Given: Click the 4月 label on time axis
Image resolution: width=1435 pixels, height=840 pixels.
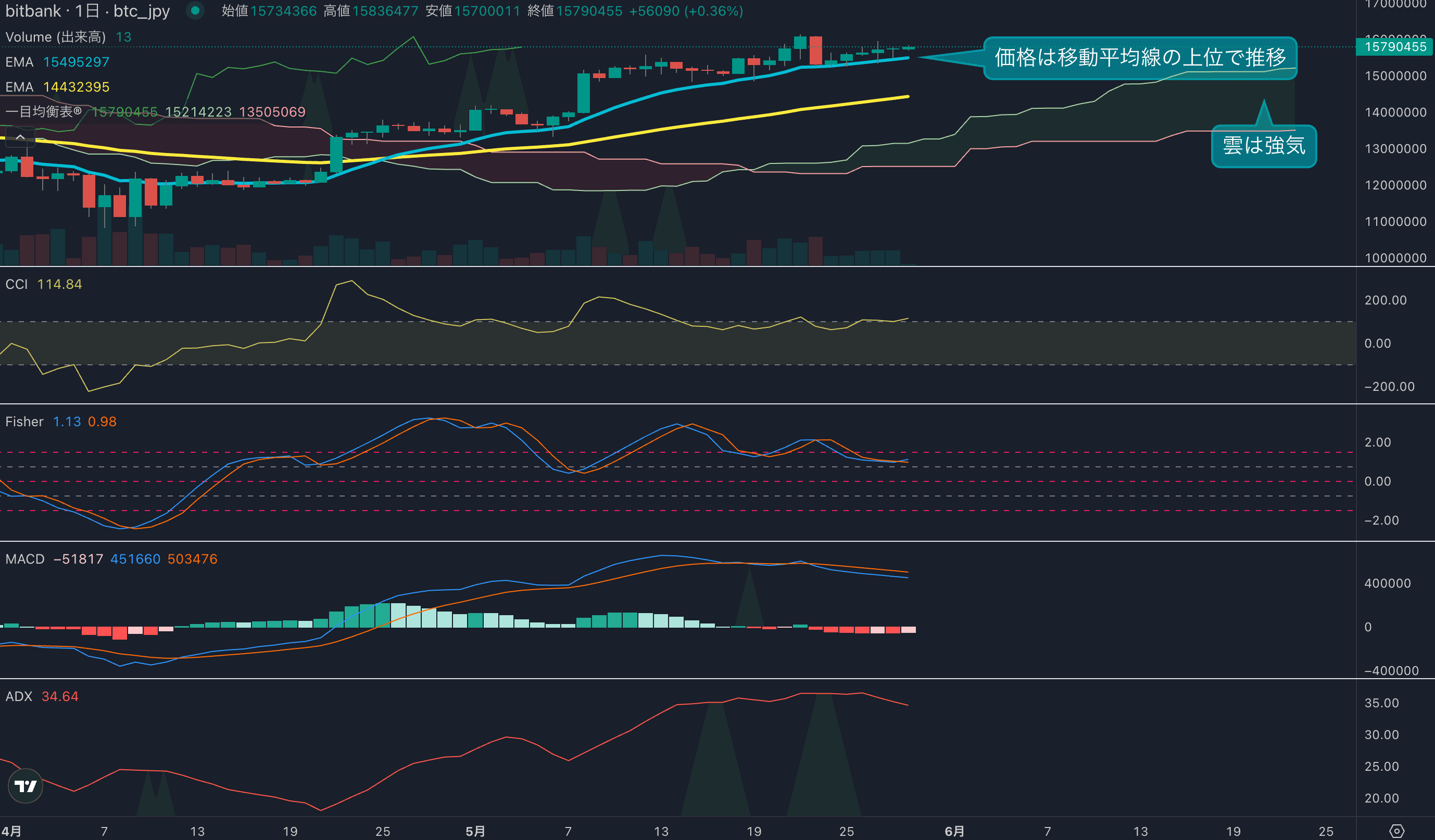Looking at the screenshot, I should (11, 831).
